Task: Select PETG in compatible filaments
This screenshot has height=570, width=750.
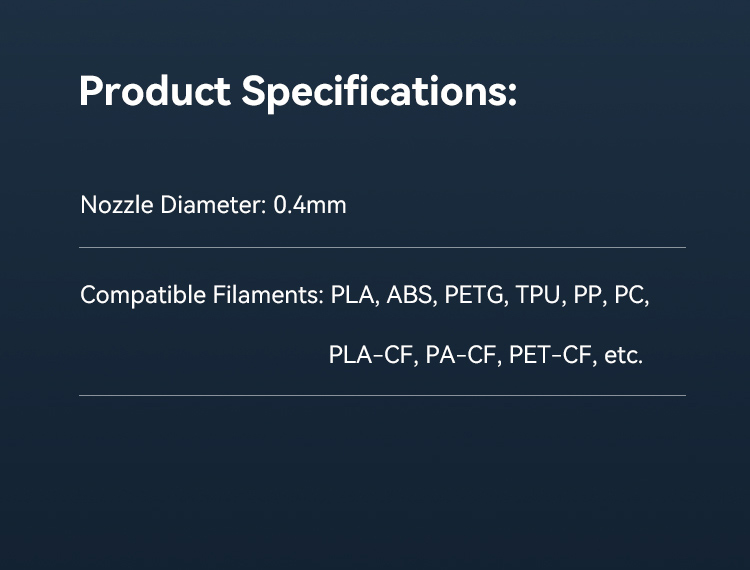Action: [476, 295]
